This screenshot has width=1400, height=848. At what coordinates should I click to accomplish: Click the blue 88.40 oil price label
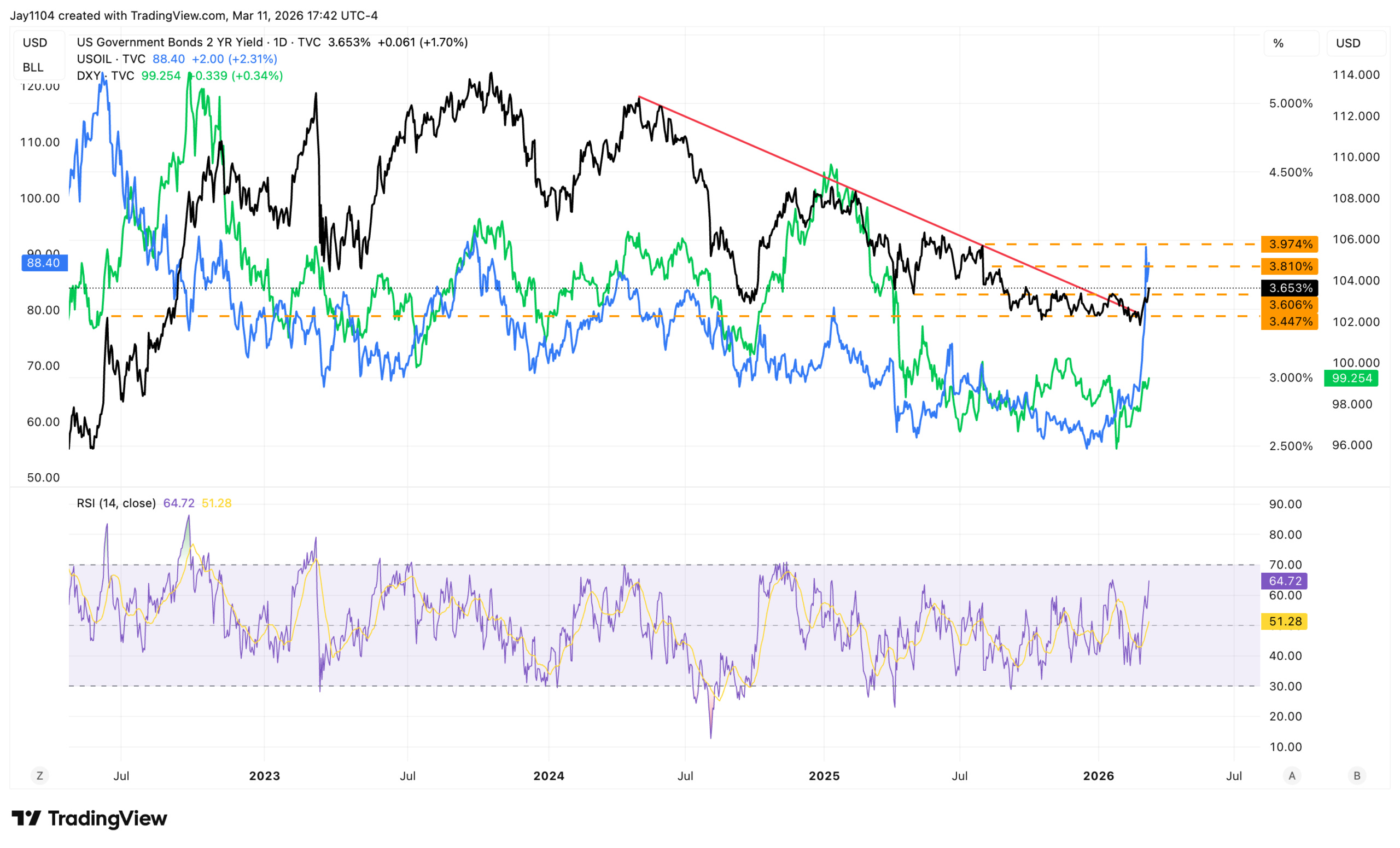coord(43,263)
